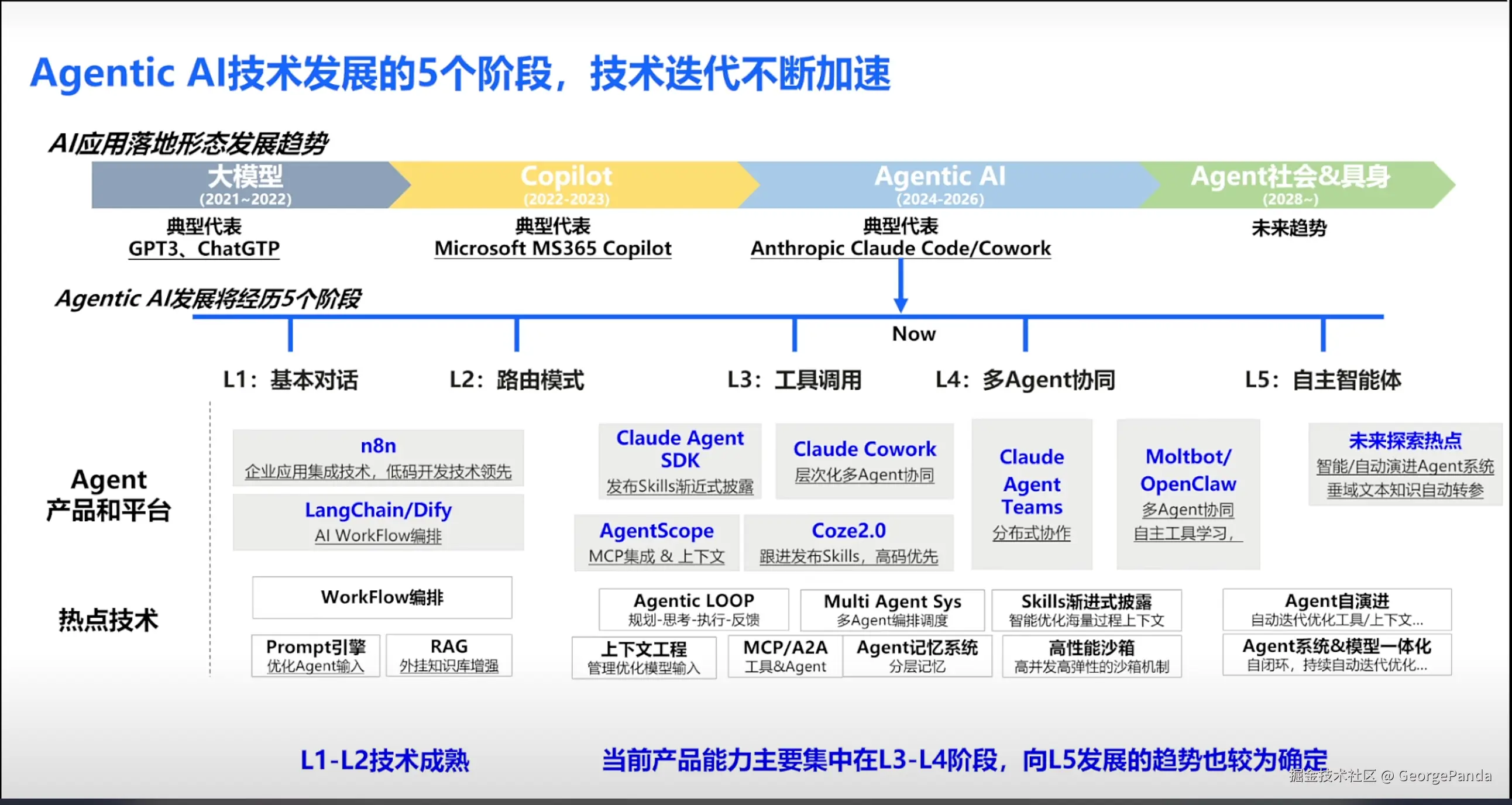Select the 'Claude Agent Teams' box

click(x=1031, y=494)
